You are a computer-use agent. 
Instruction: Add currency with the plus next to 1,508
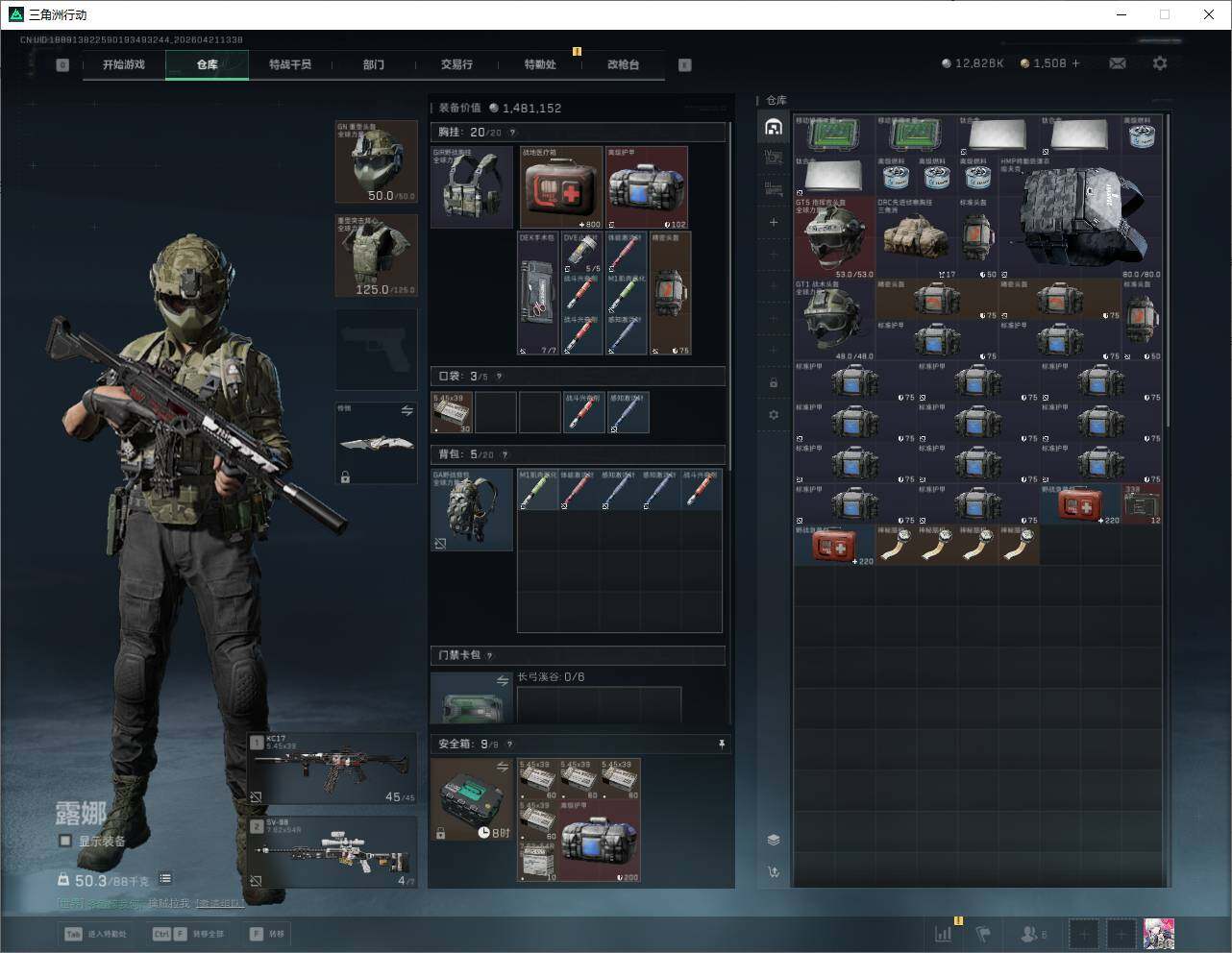(x=1075, y=63)
